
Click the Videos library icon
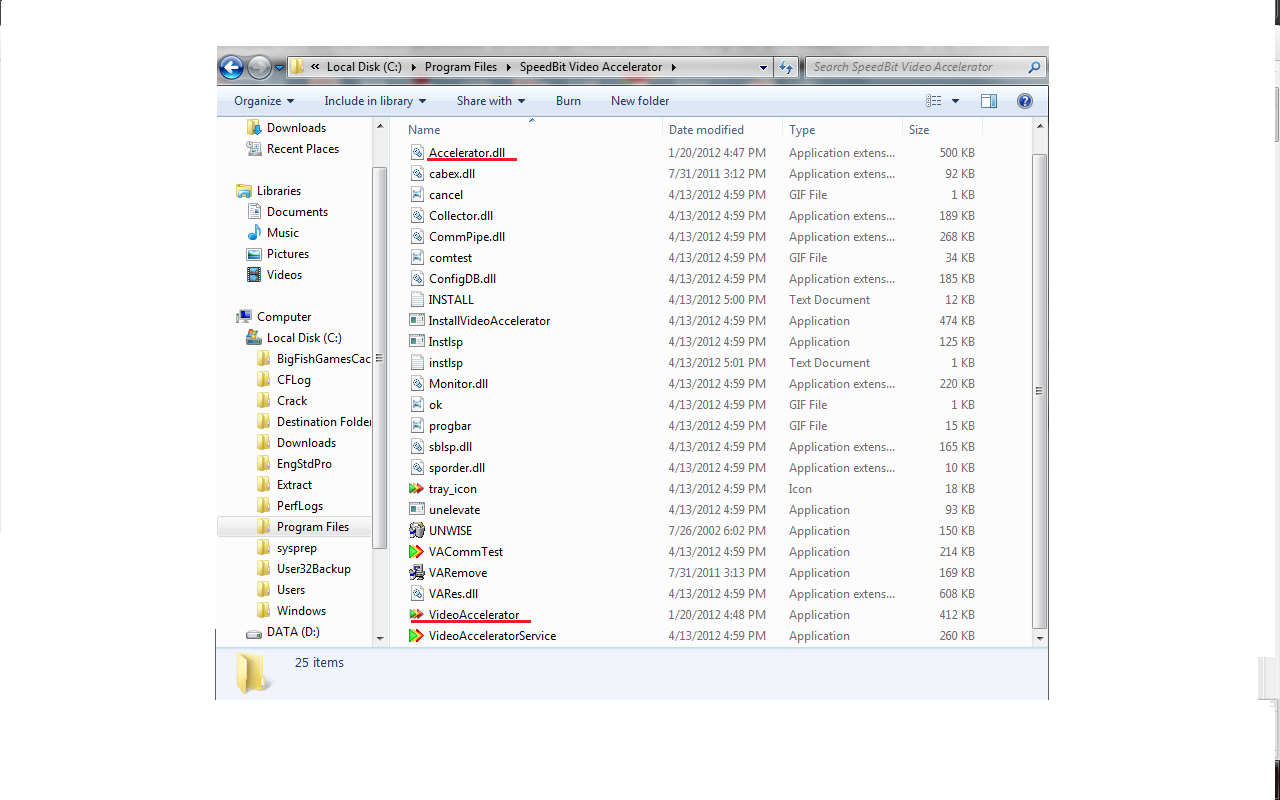[x=254, y=275]
